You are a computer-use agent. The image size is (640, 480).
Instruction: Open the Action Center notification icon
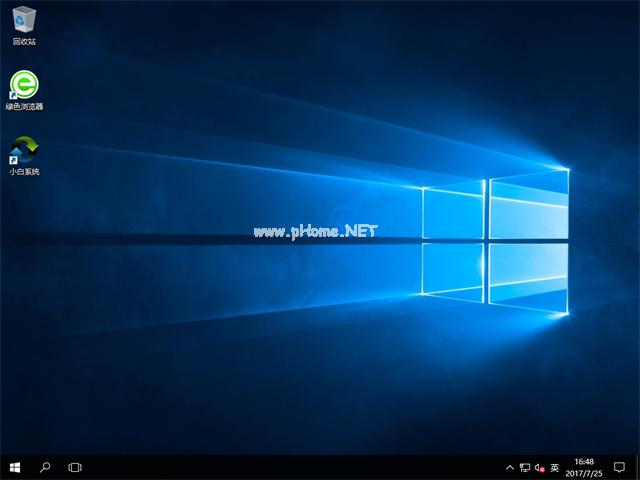coord(619,467)
